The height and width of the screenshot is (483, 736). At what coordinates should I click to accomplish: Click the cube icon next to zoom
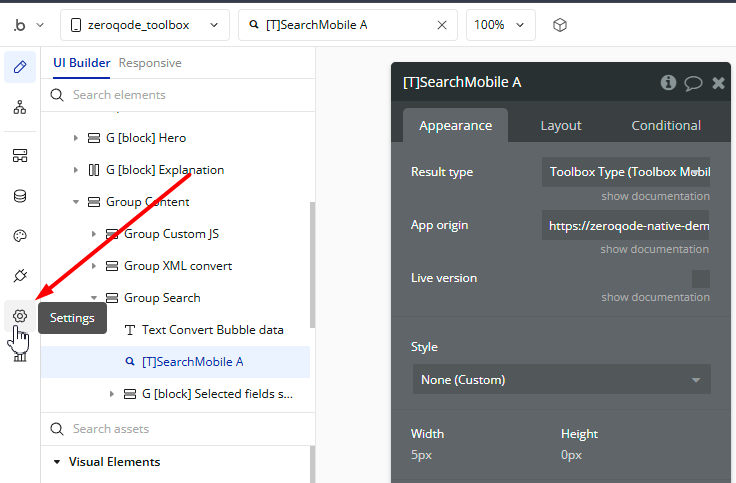(x=560, y=25)
